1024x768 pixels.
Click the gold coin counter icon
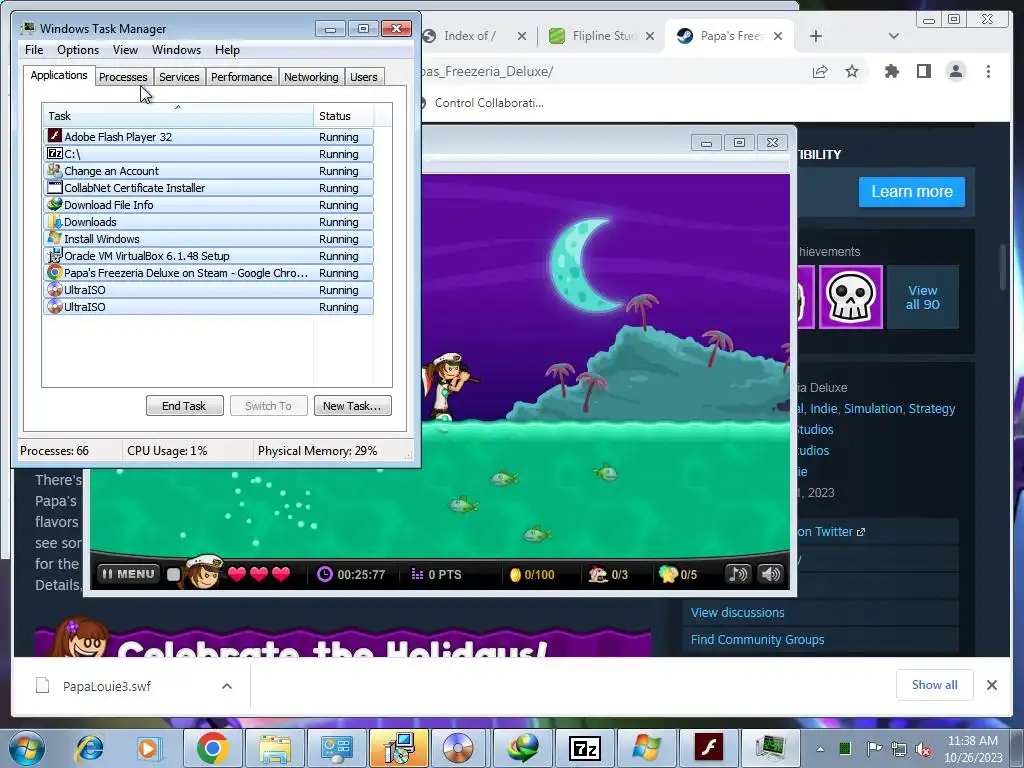tap(515, 575)
